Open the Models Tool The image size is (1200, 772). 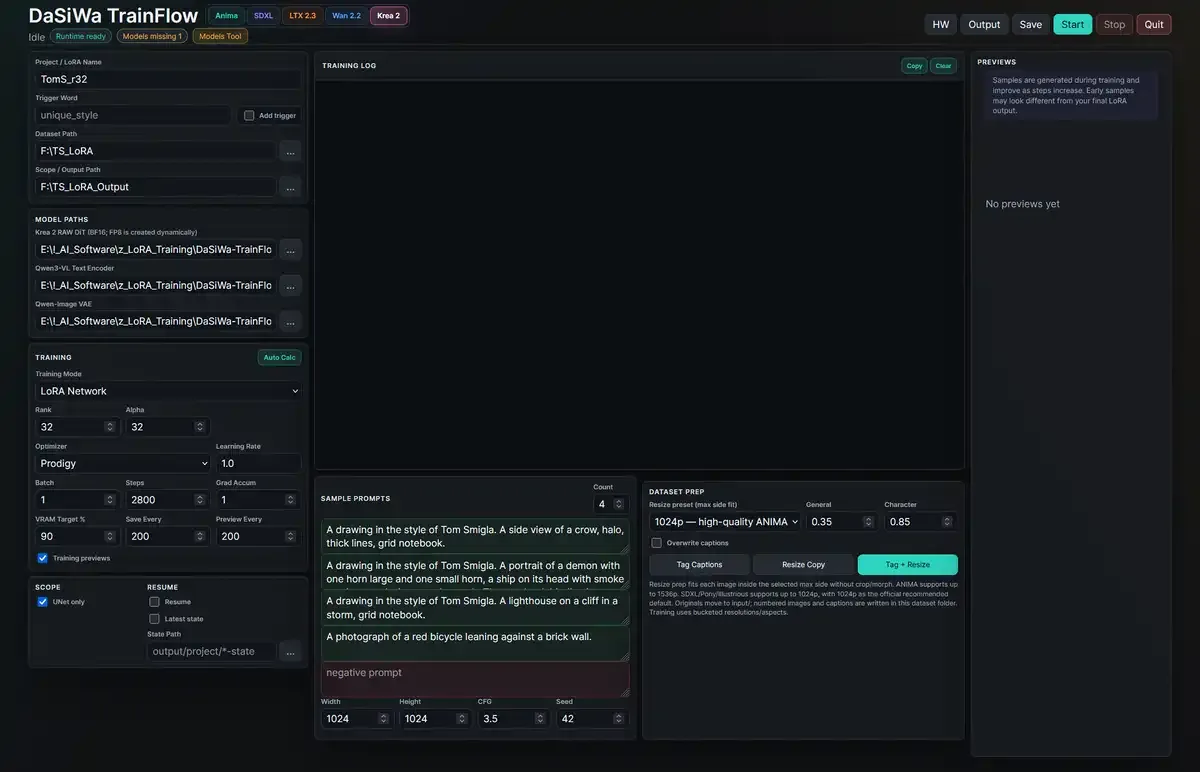pos(220,36)
